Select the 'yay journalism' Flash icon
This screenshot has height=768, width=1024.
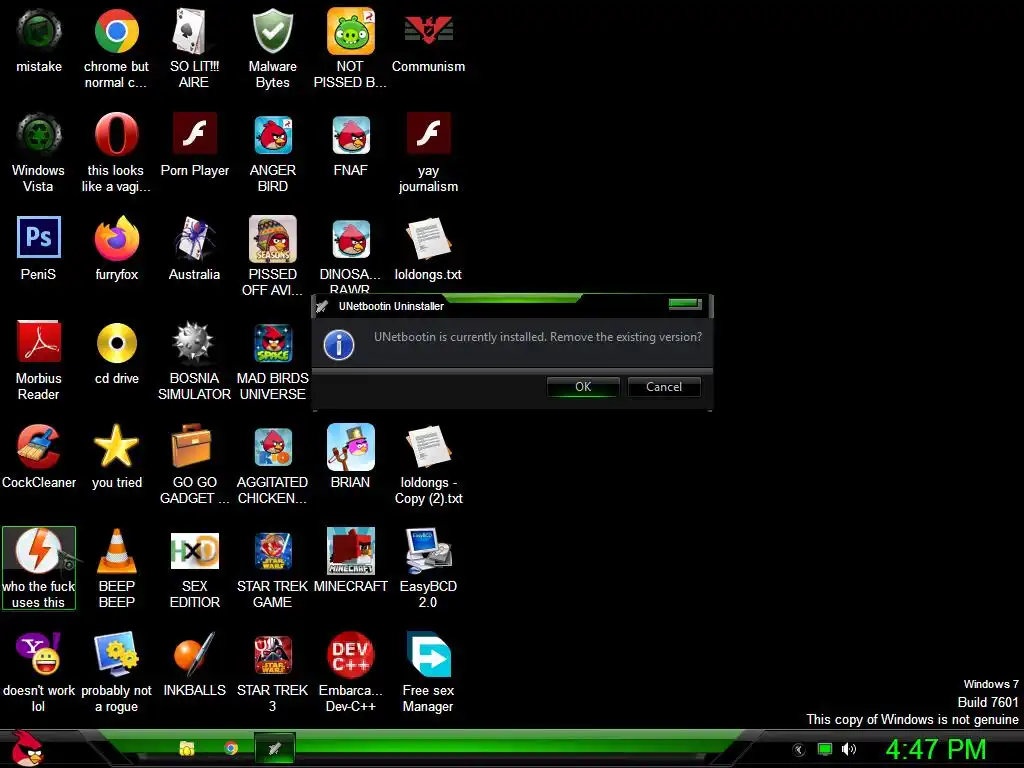tap(428, 135)
